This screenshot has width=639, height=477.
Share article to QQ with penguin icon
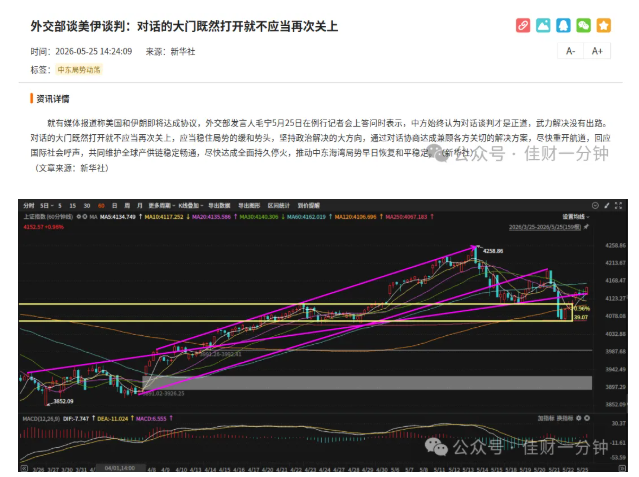pos(563,25)
